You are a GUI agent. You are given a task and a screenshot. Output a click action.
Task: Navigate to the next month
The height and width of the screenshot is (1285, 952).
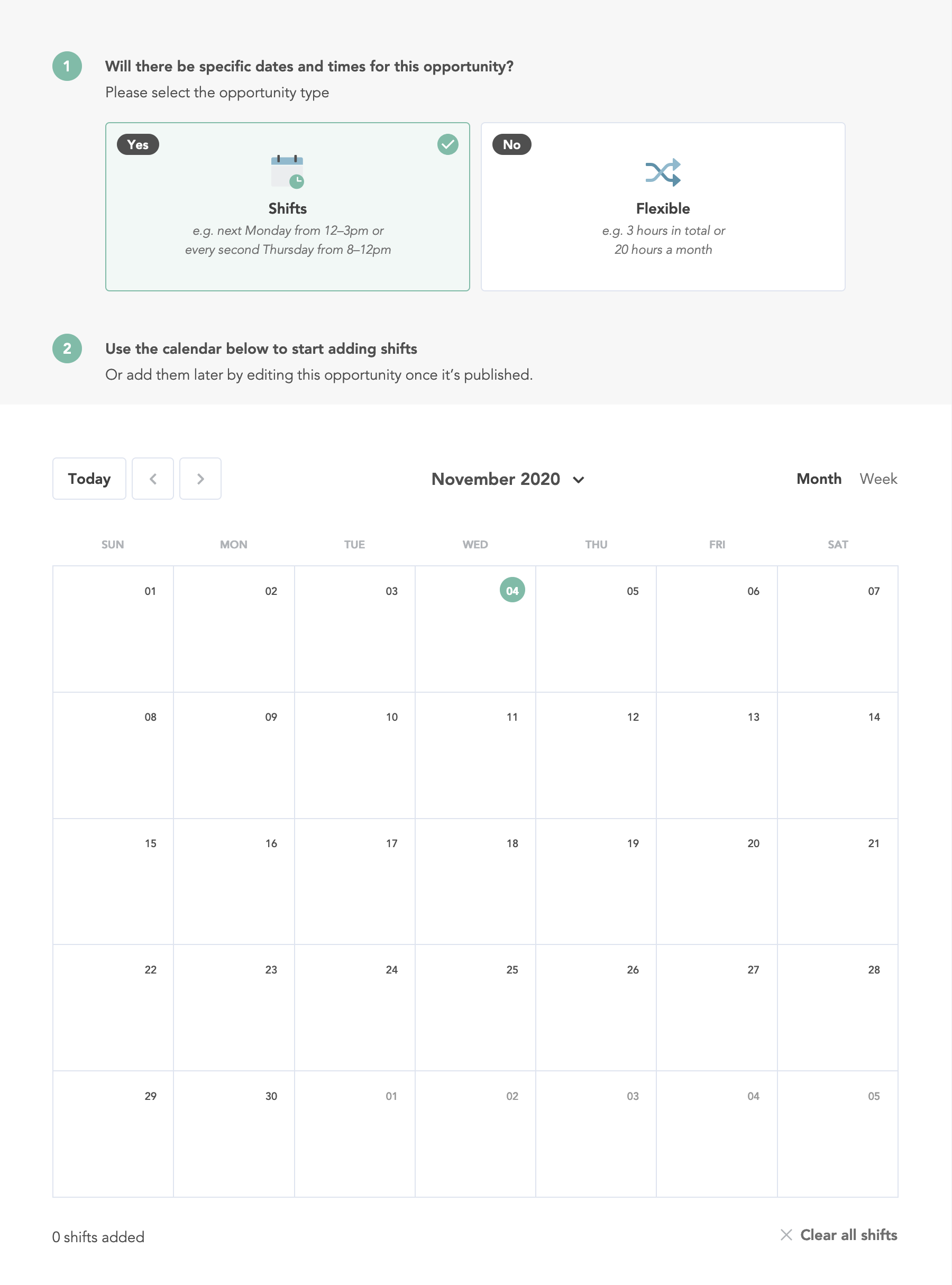(x=200, y=478)
